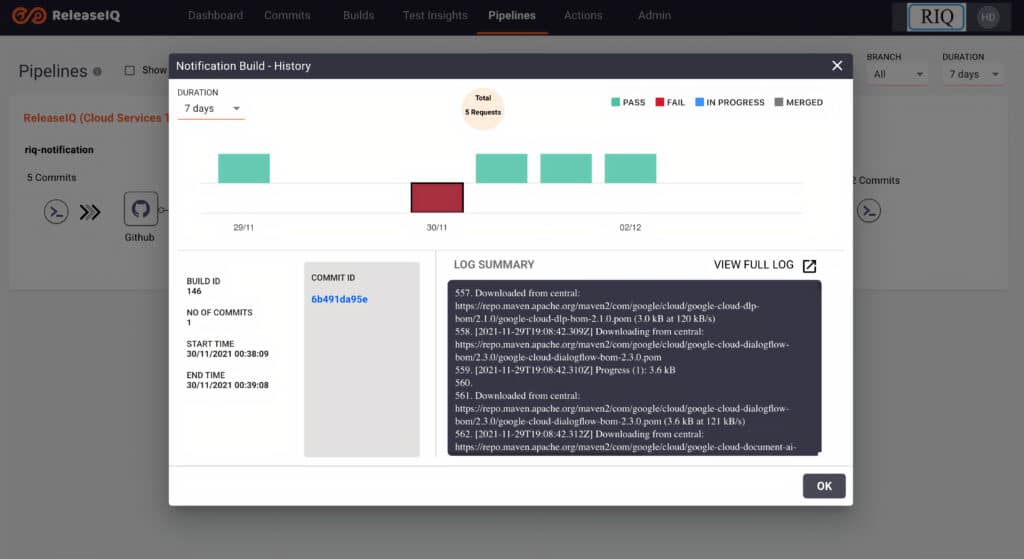Click the Total 5 Requests badge
The width and height of the screenshot is (1024, 559).
point(483,108)
